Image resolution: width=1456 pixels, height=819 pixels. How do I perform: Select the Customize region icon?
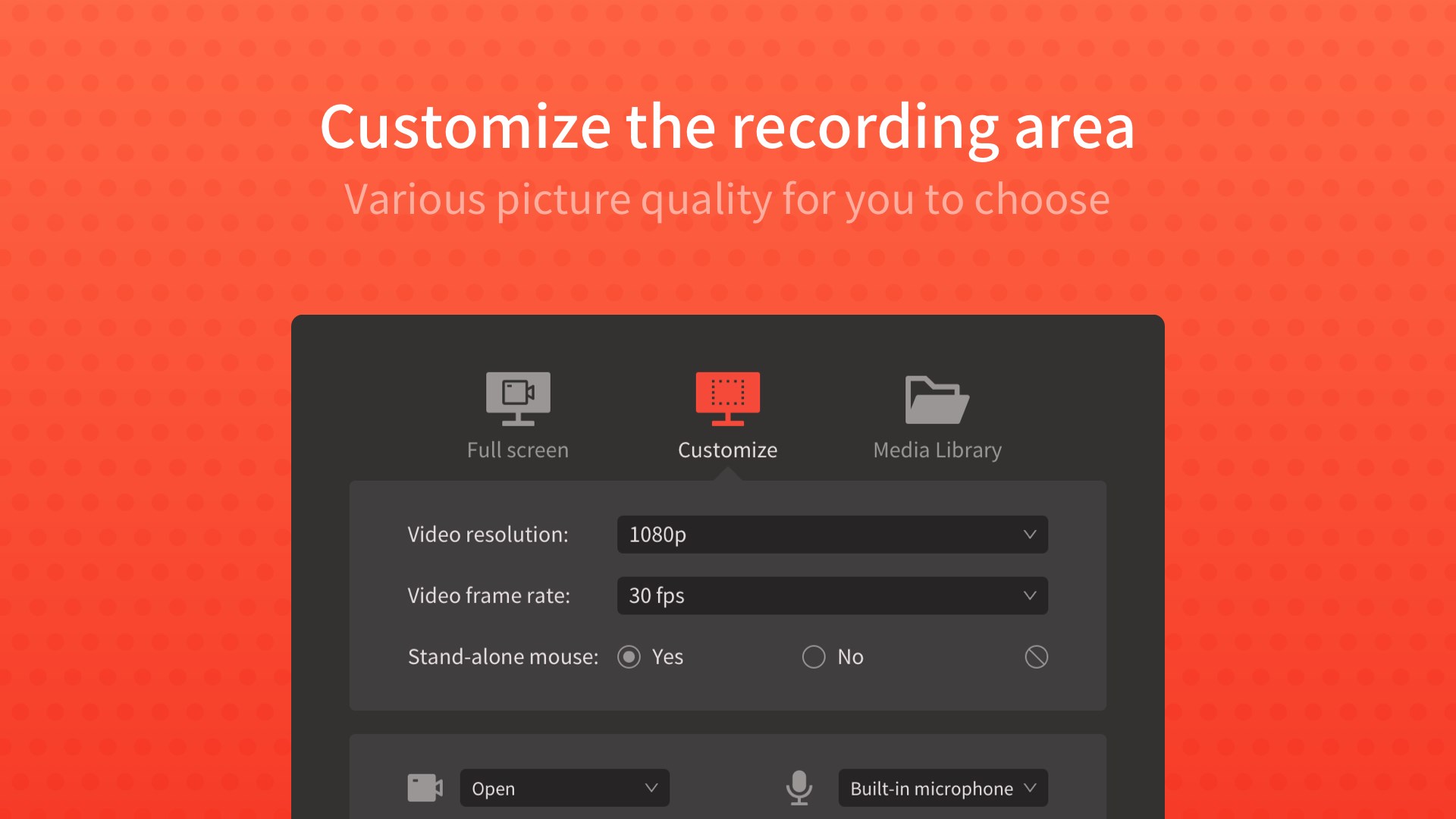click(728, 399)
